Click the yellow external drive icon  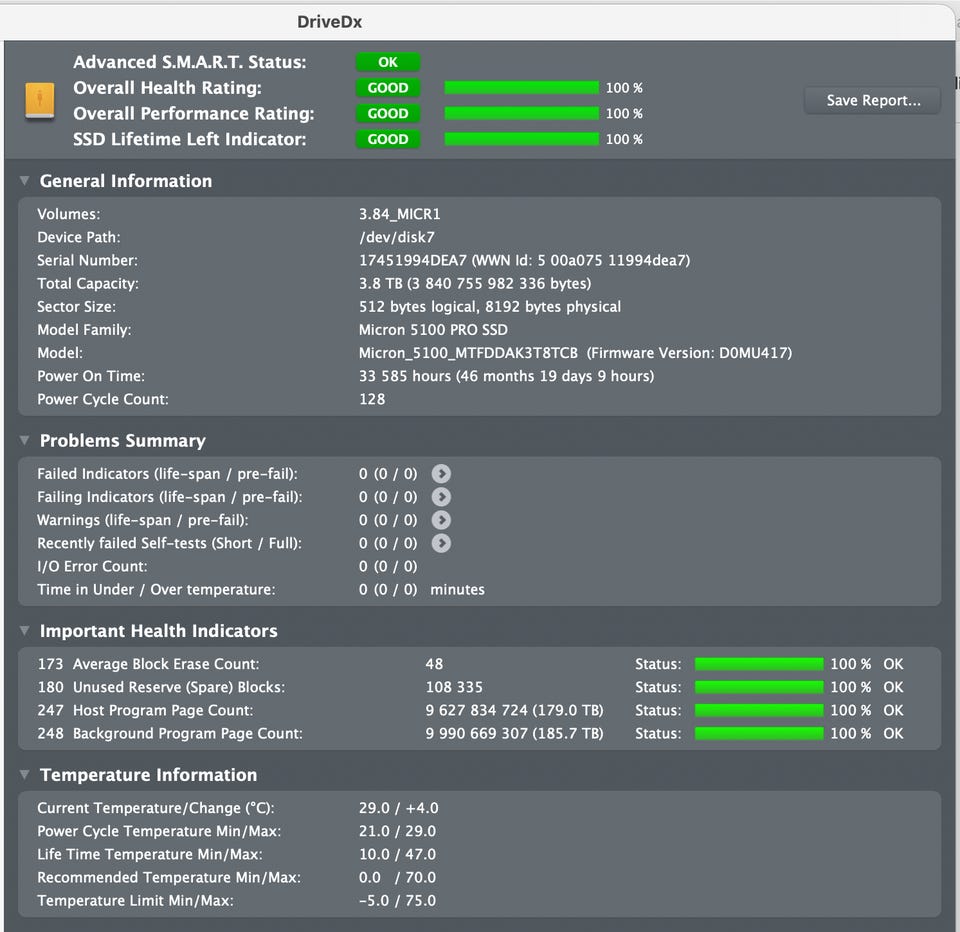point(40,100)
